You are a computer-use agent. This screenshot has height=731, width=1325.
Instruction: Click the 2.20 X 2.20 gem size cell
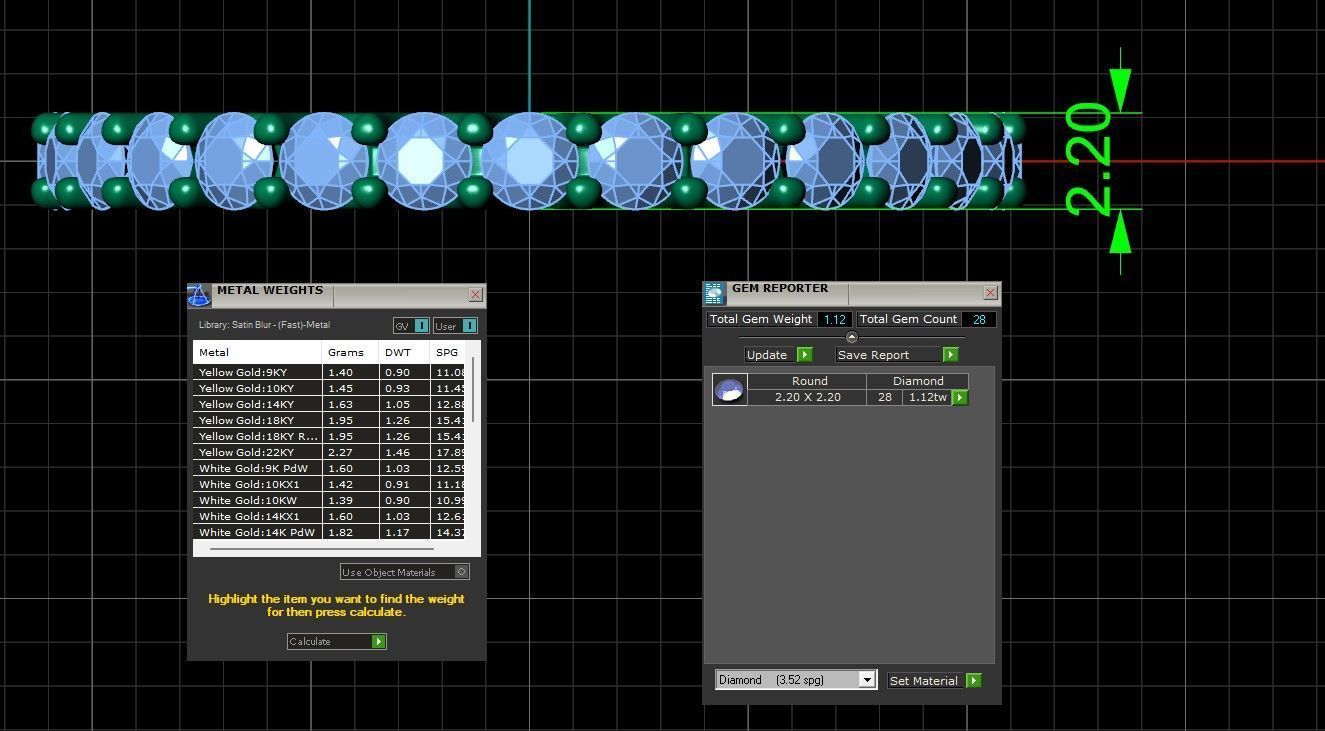click(x=807, y=398)
